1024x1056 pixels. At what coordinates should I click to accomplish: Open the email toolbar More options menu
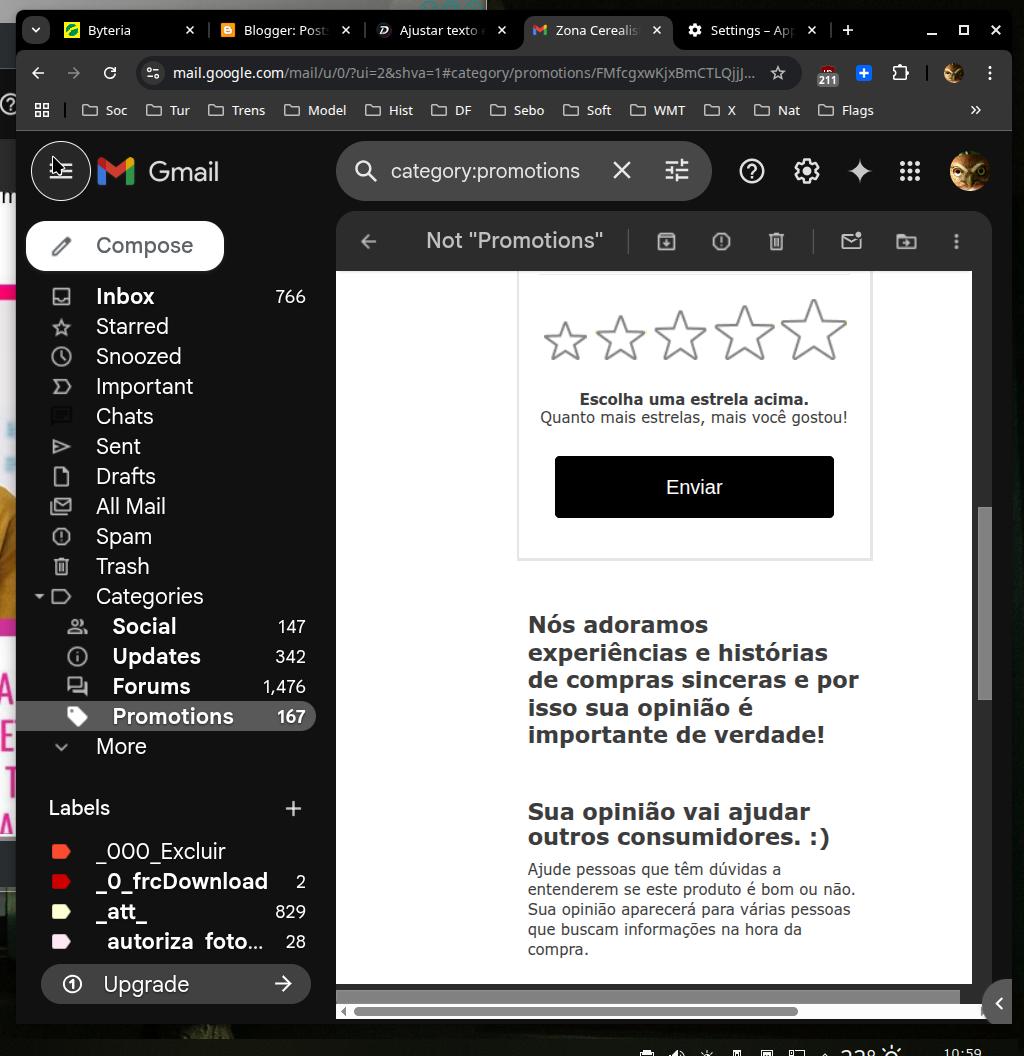[x=956, y=241]
